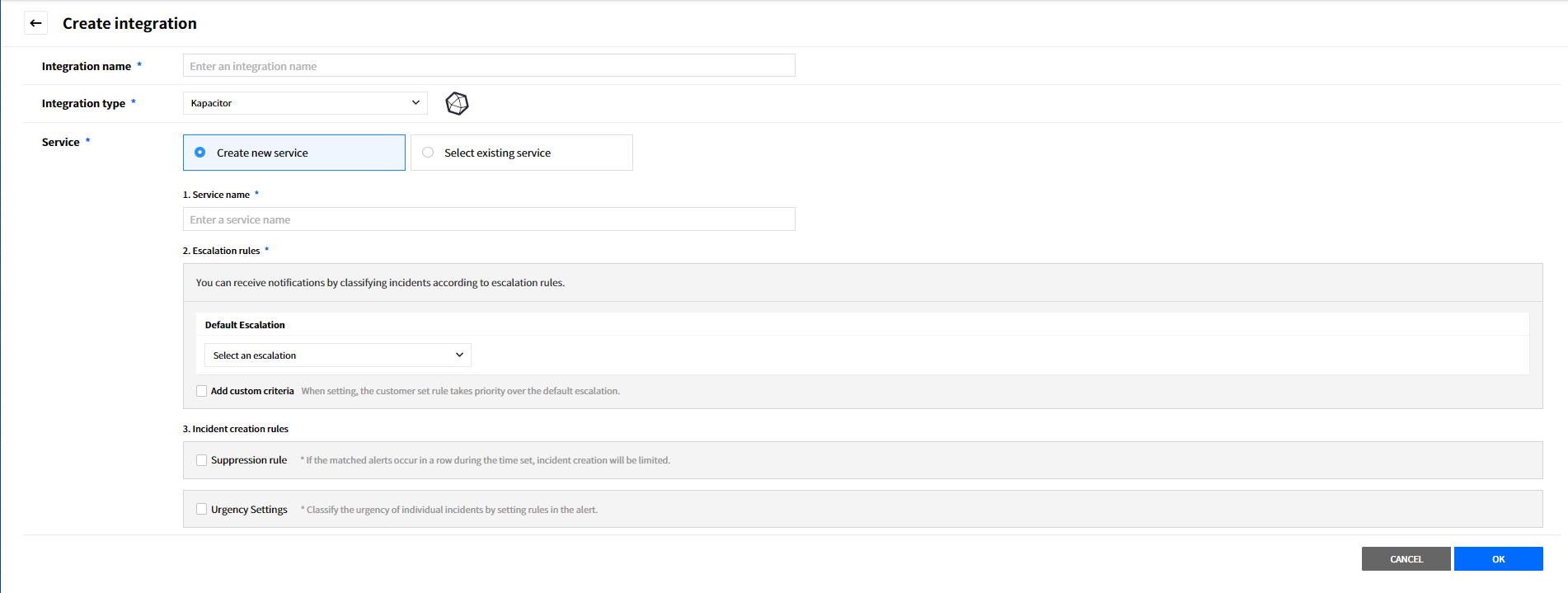Choose the Select existing service option
The height and width of the screenshot is (593, 1568).
click(428, 153)
